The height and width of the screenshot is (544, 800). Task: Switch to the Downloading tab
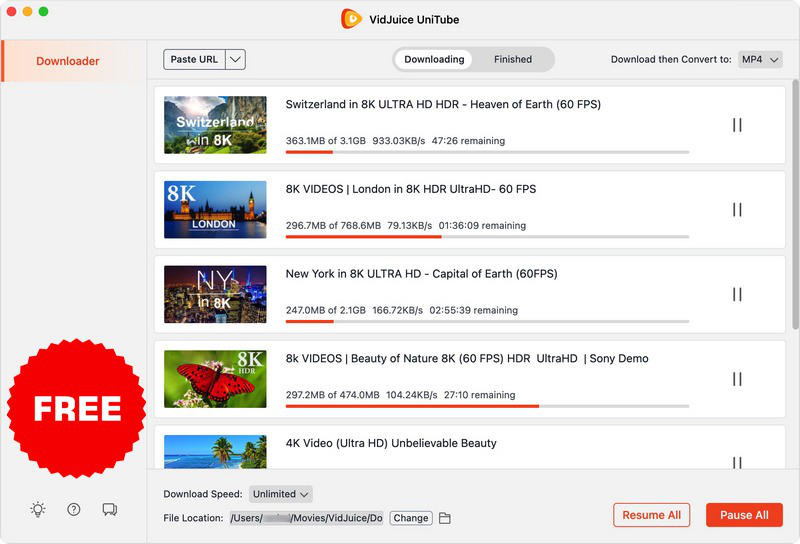click(434, 59)
